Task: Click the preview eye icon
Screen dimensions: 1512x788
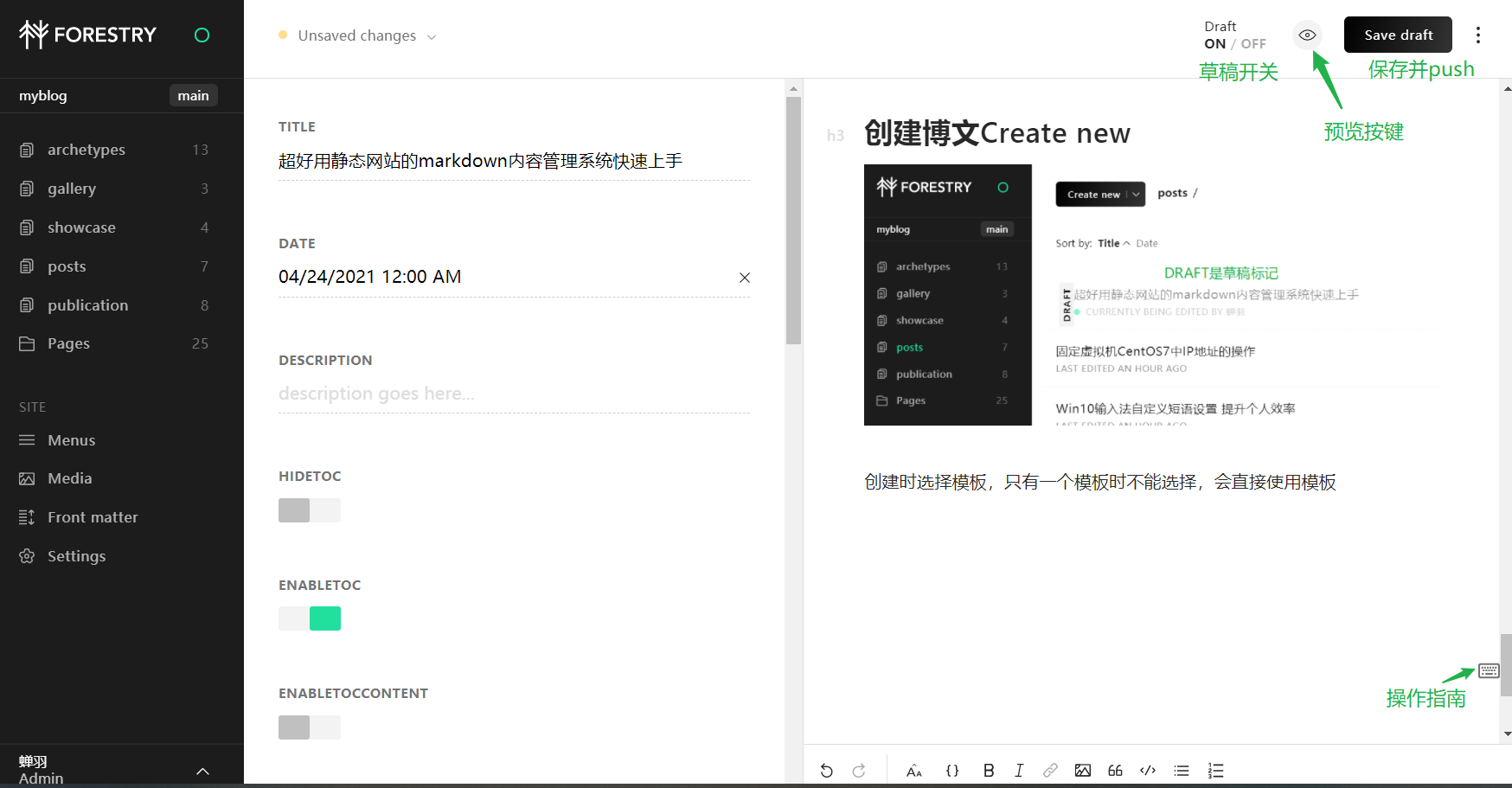Action: 1307,35
